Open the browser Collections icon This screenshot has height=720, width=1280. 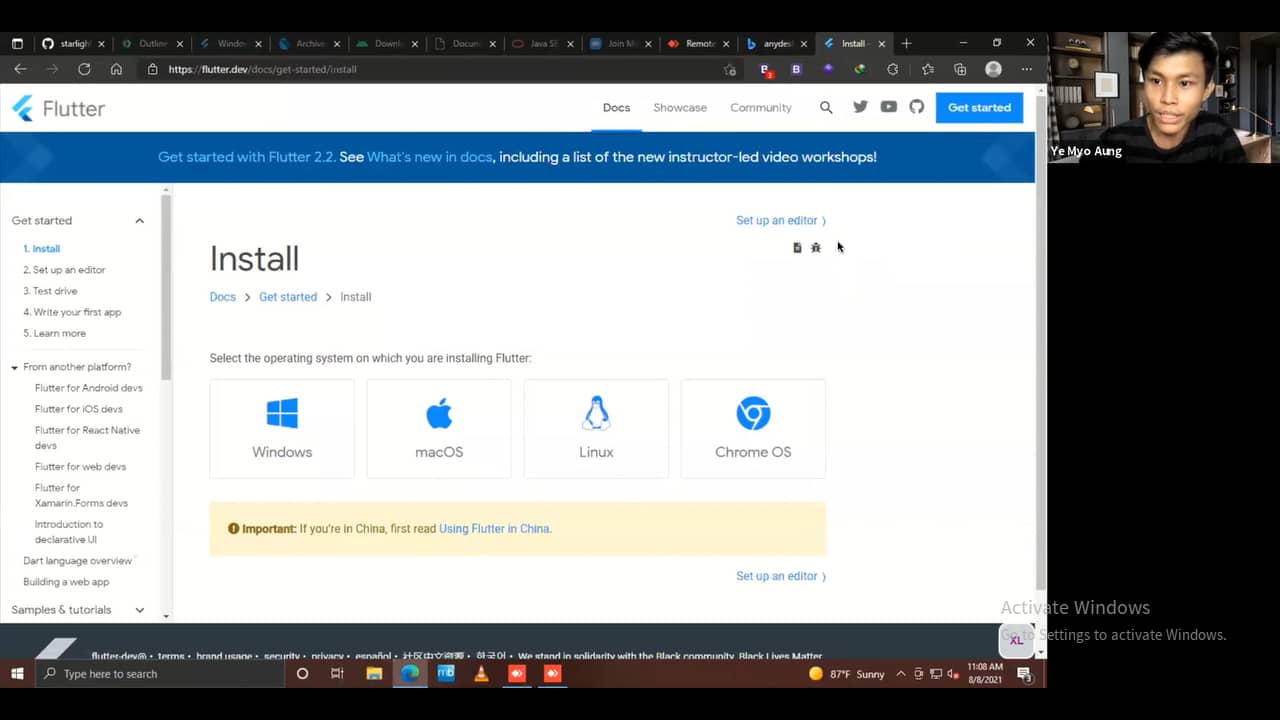(x=960, y=69)
